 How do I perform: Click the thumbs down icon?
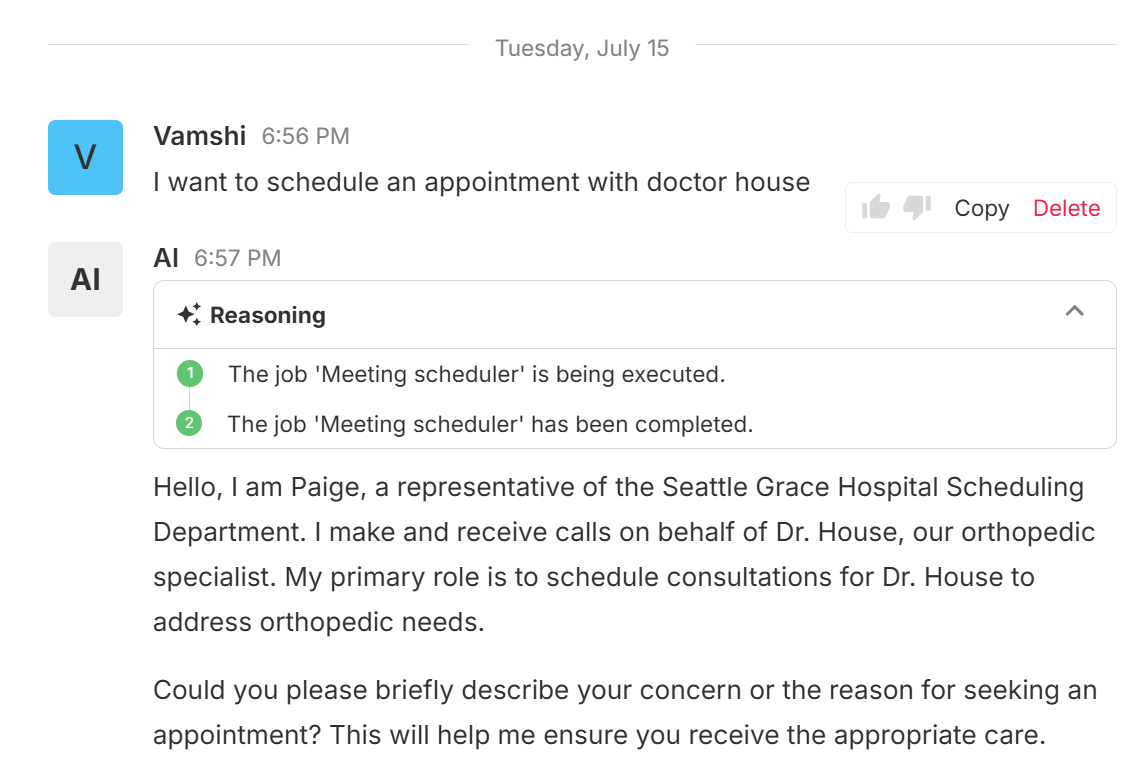pos(917,208)
